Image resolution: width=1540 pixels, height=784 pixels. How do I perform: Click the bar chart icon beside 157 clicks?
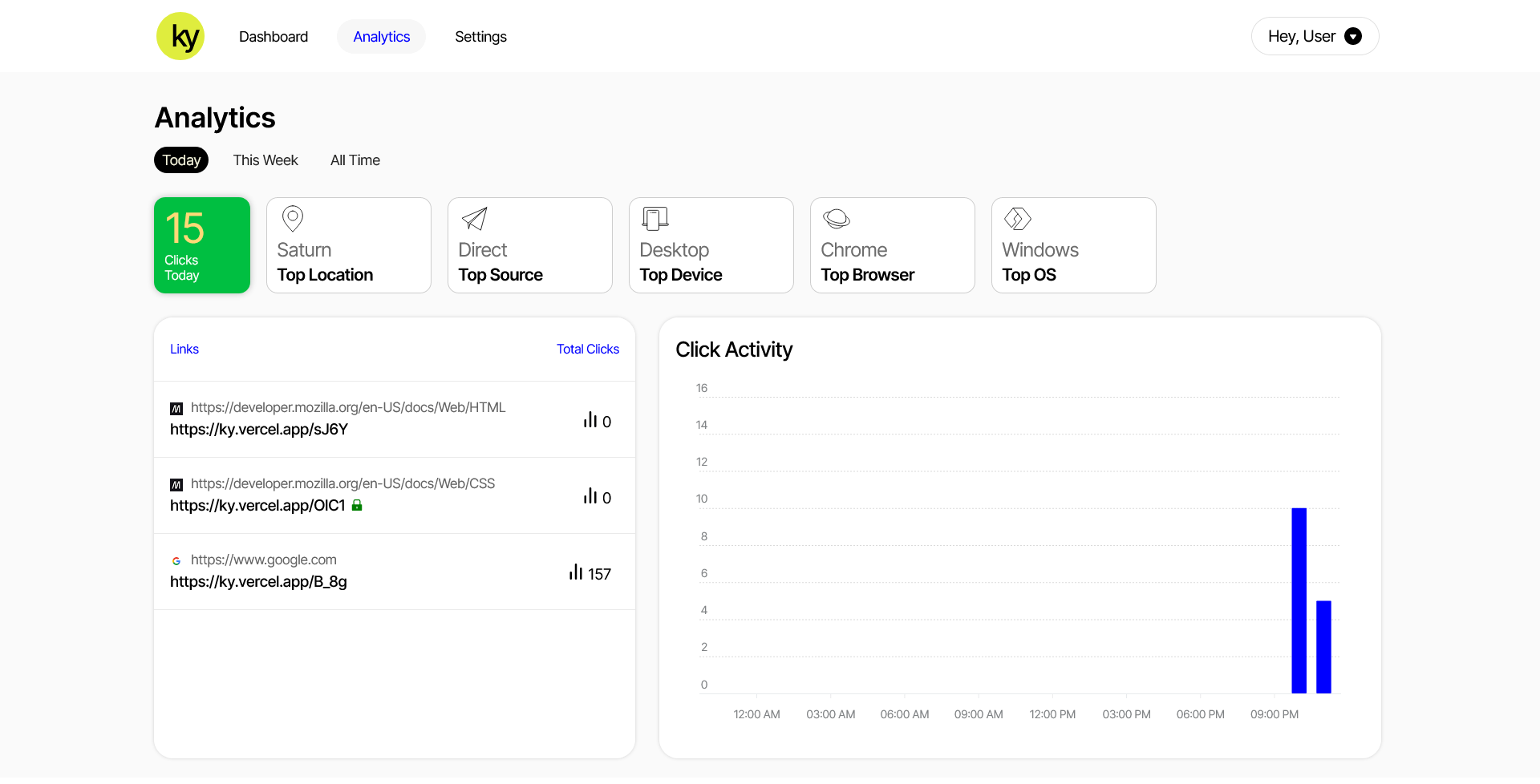(x=576, y=572)
